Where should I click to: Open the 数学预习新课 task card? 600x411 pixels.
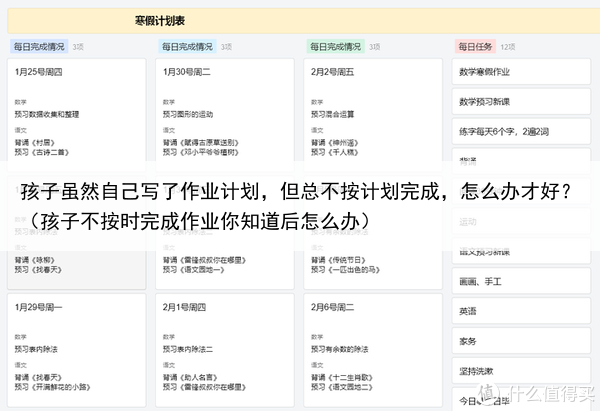[519, 101]
